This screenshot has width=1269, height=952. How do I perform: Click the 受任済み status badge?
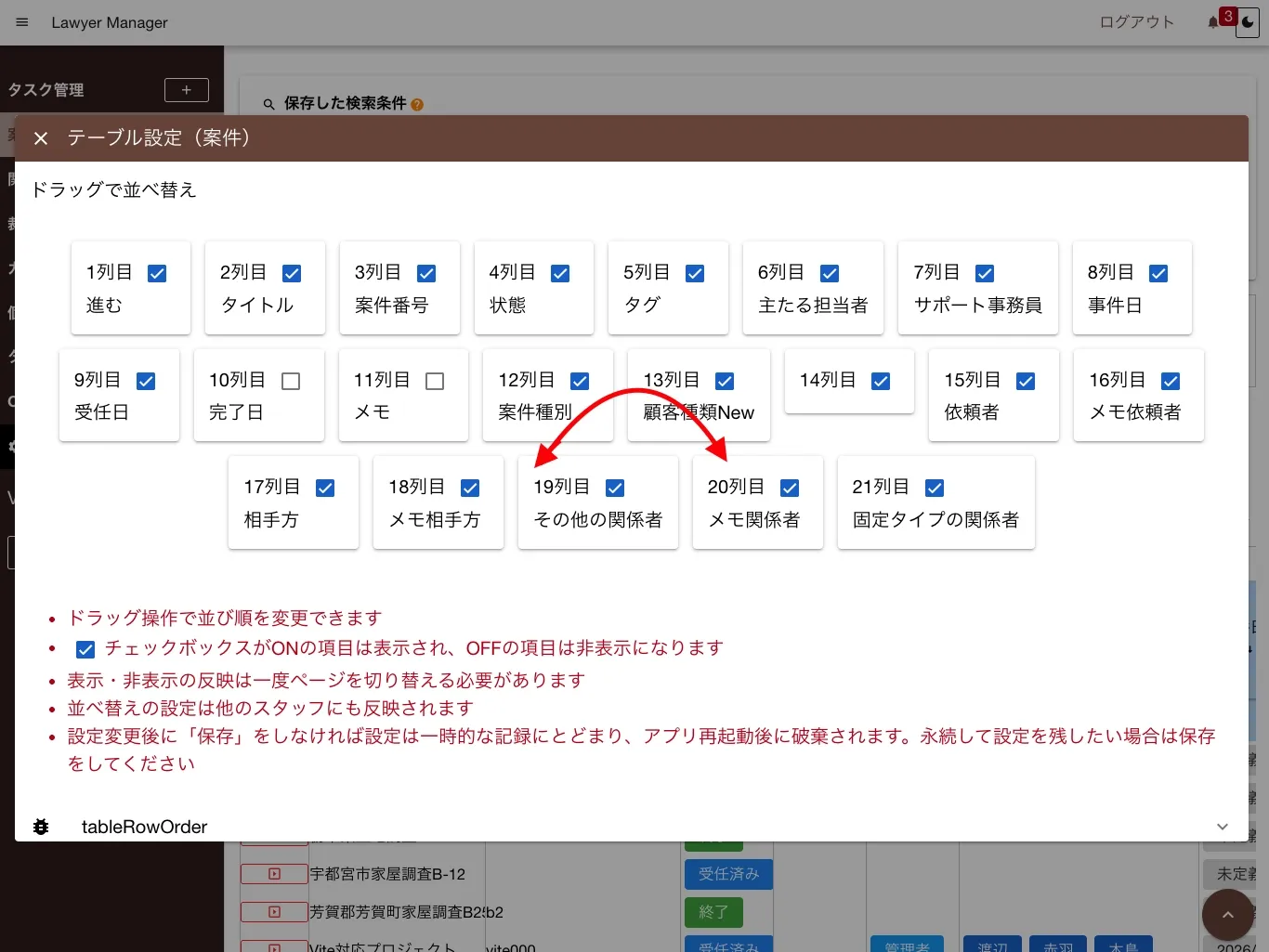coord(728,874)
